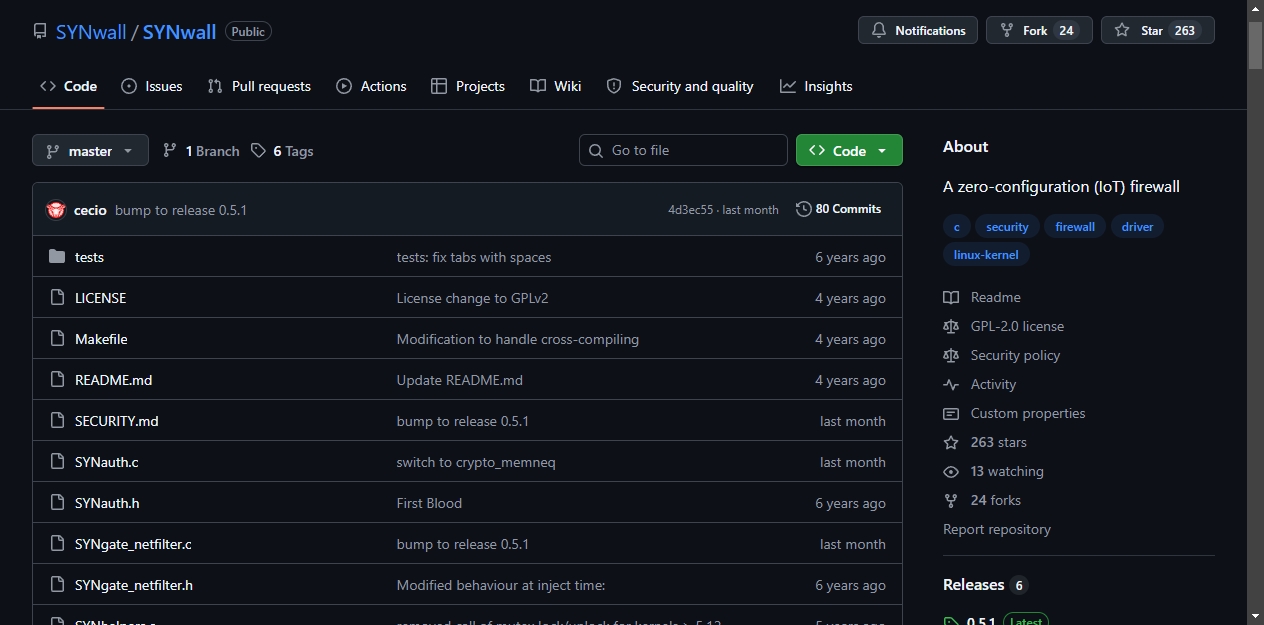1264x625 pixels.
Task: Open SECURITY.md file
Action: (x=116, y=421)
